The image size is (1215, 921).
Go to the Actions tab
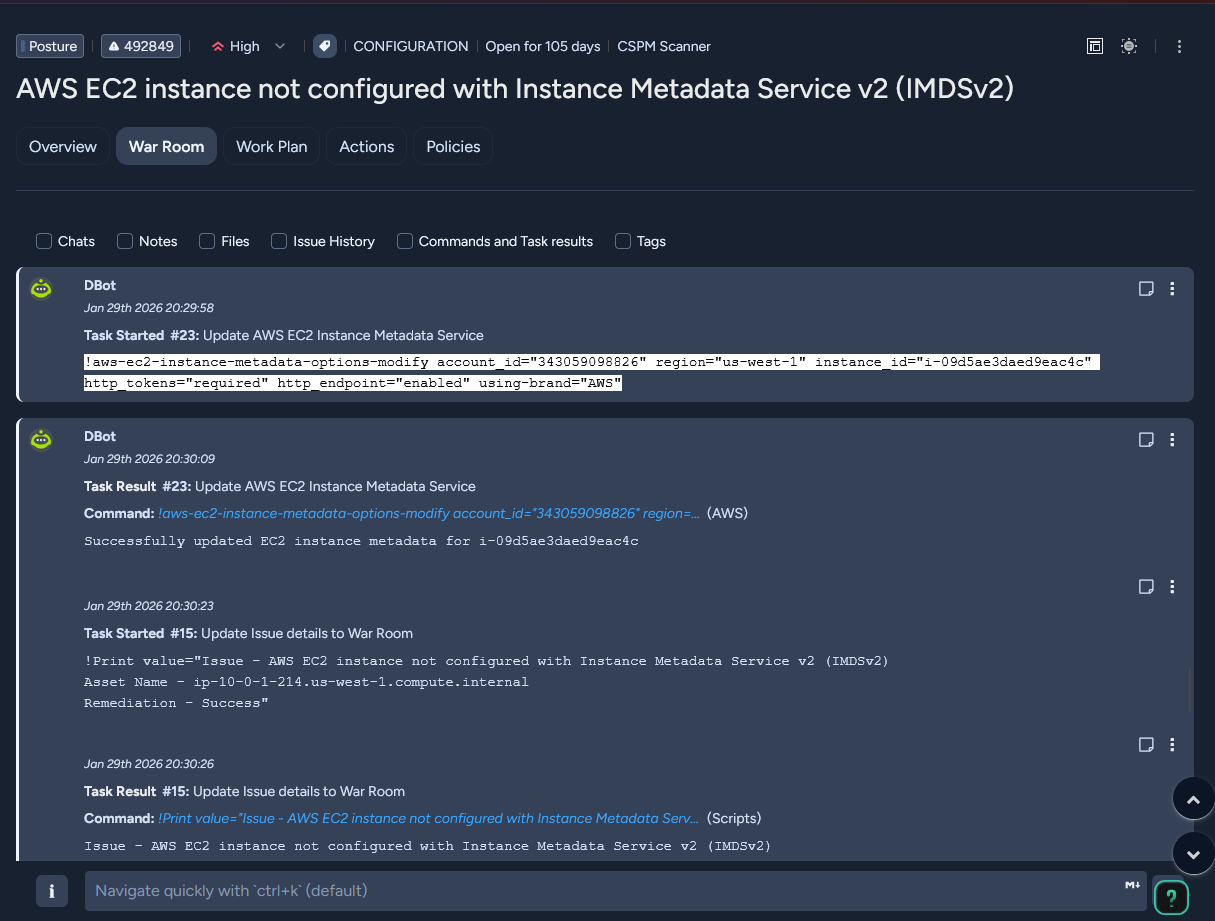(x=367, y=146)
